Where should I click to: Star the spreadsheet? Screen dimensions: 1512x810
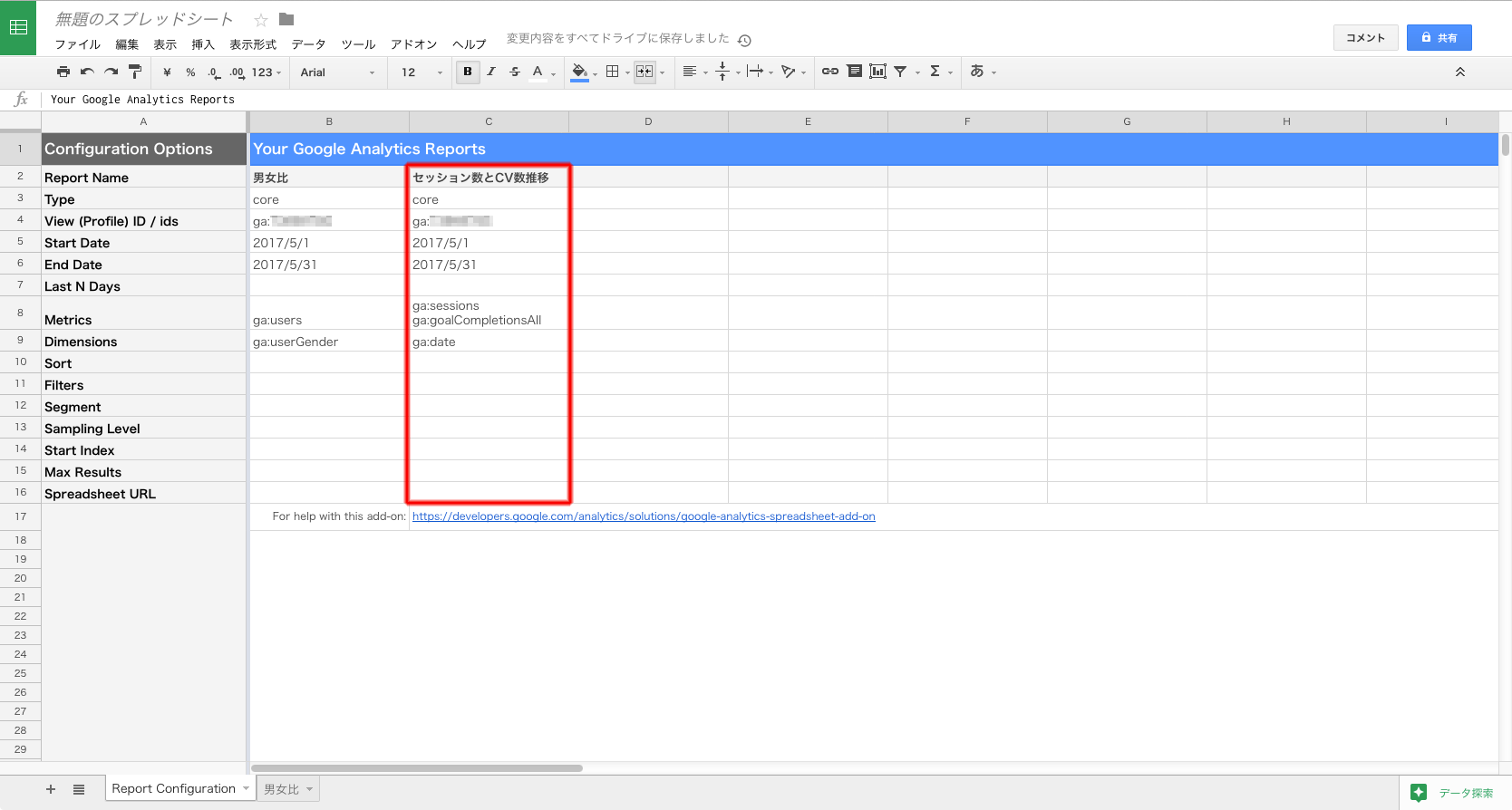click(x=261, y=20)
